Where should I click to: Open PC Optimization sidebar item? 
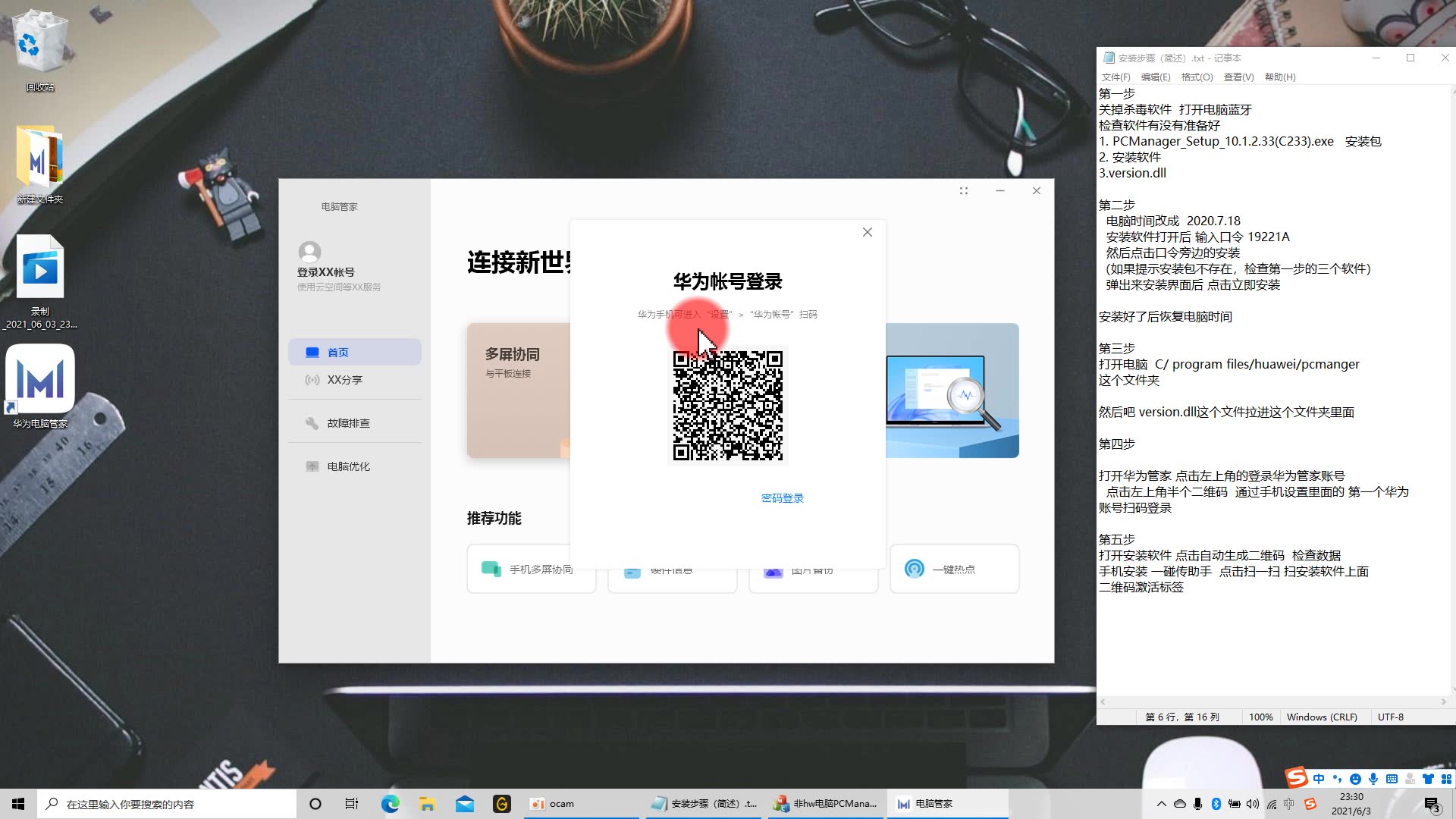pyautogui.click(x=355, y=466)
